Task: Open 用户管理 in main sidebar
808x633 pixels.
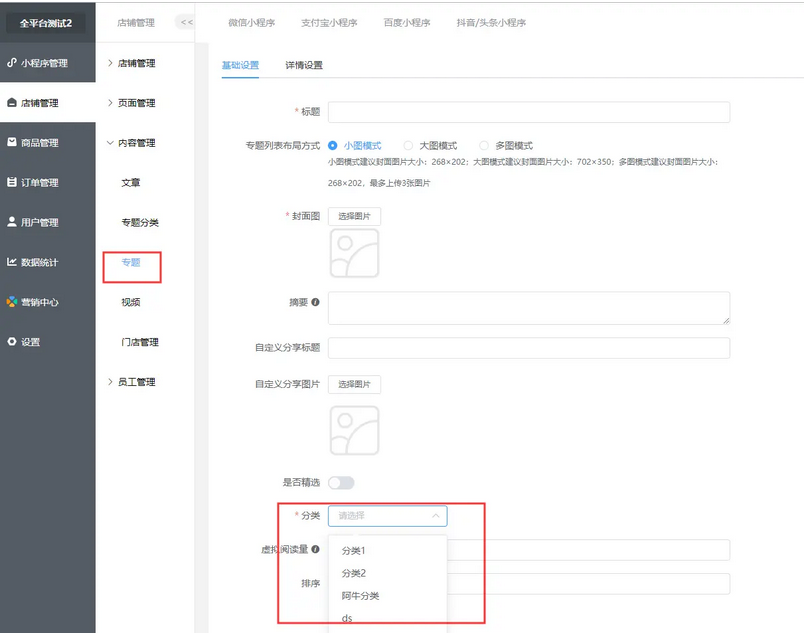Action: point(48,222)
